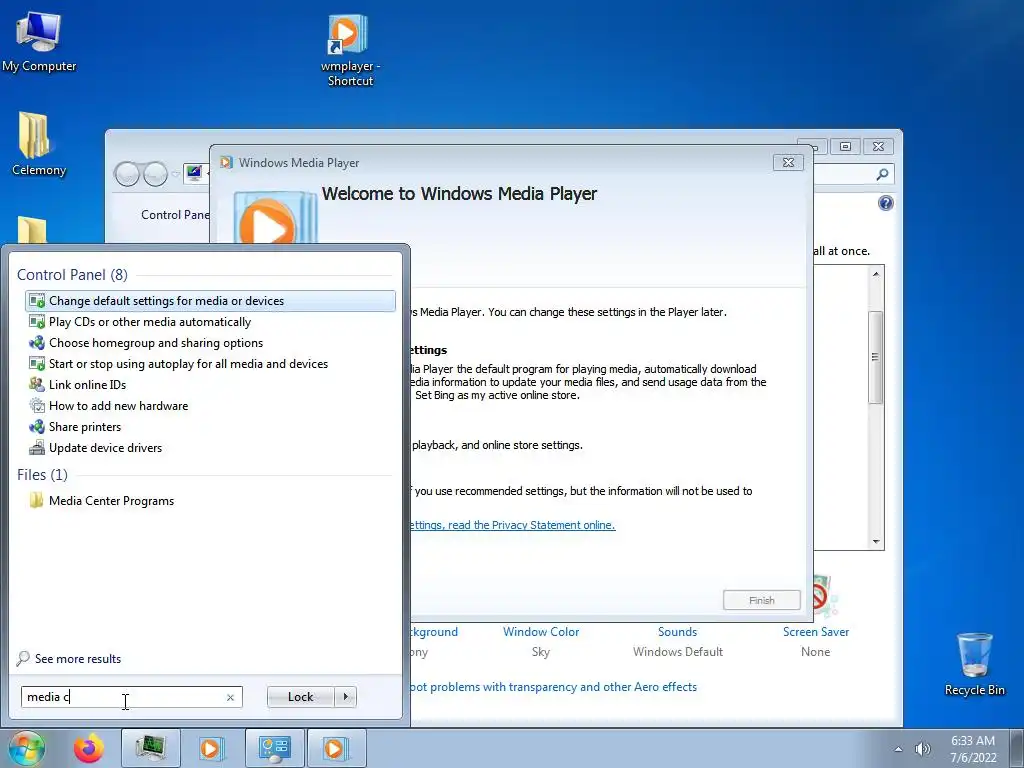Image resolution: width=1024 pixels, height=768 pixels.
Task: Open the Recycle Bin desktop icon
Action: click(x=974, y=664)
